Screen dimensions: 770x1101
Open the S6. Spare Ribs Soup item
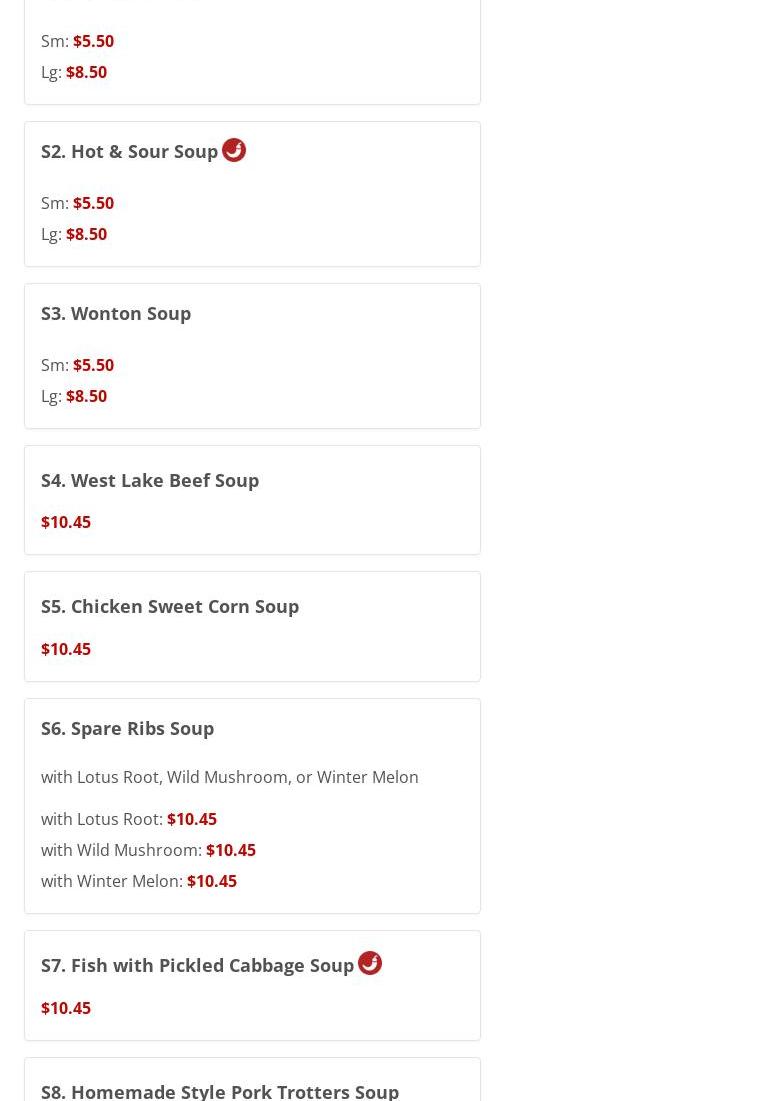tap(127, 729)
